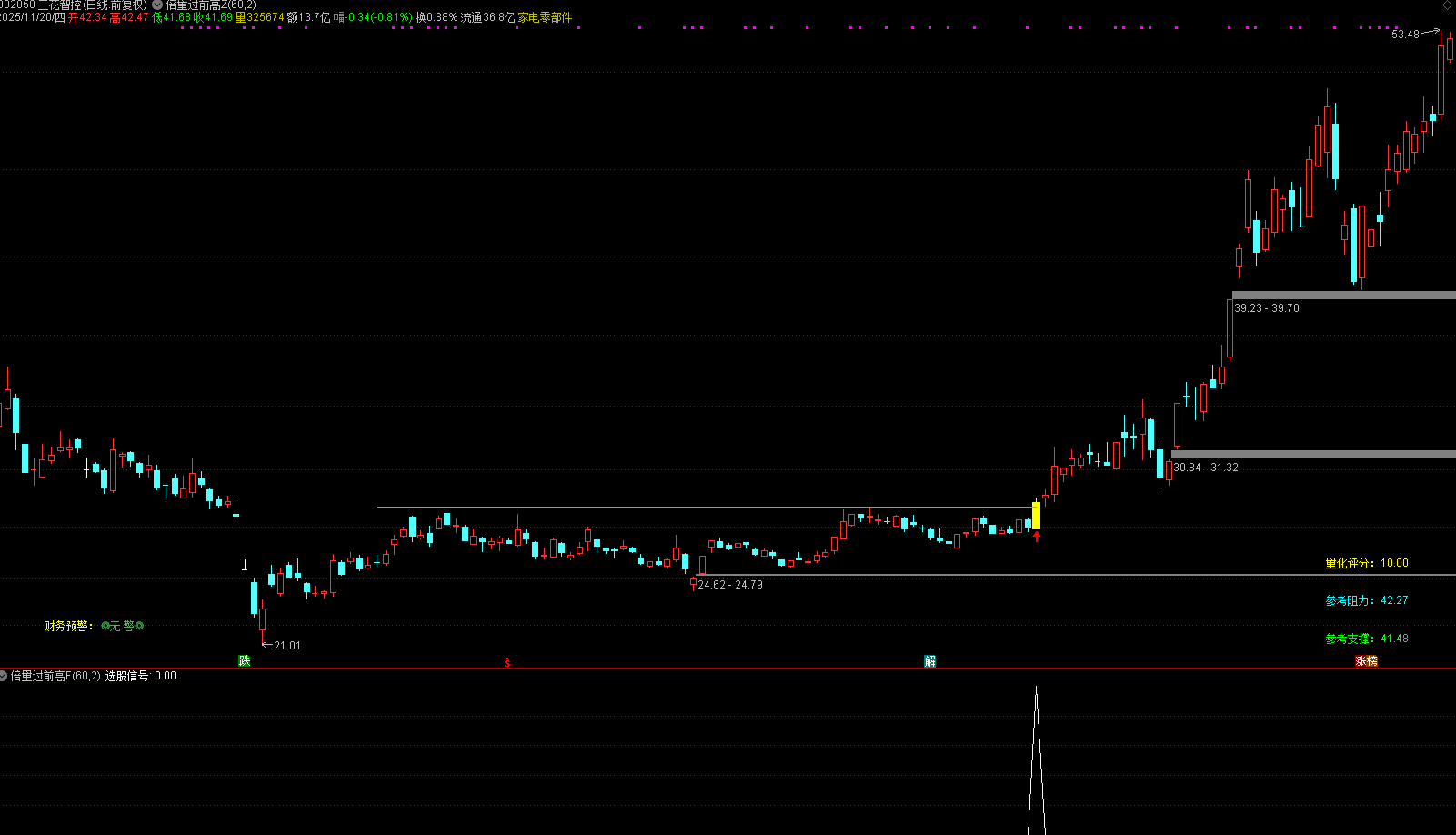Screen dimensions: 1456x835
Task: Click the 21.01 low price label
Action: point(287,646)
